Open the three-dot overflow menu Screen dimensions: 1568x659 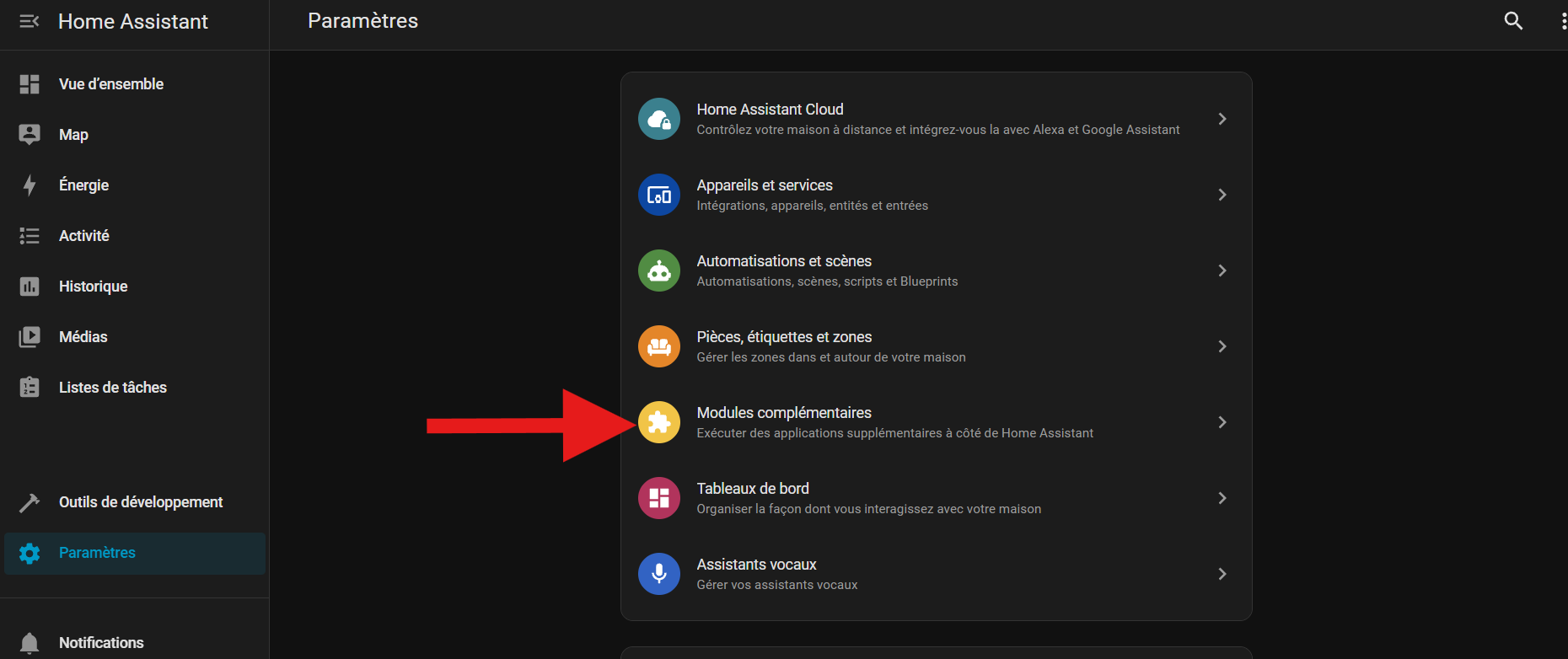(x=1562, y=21)
